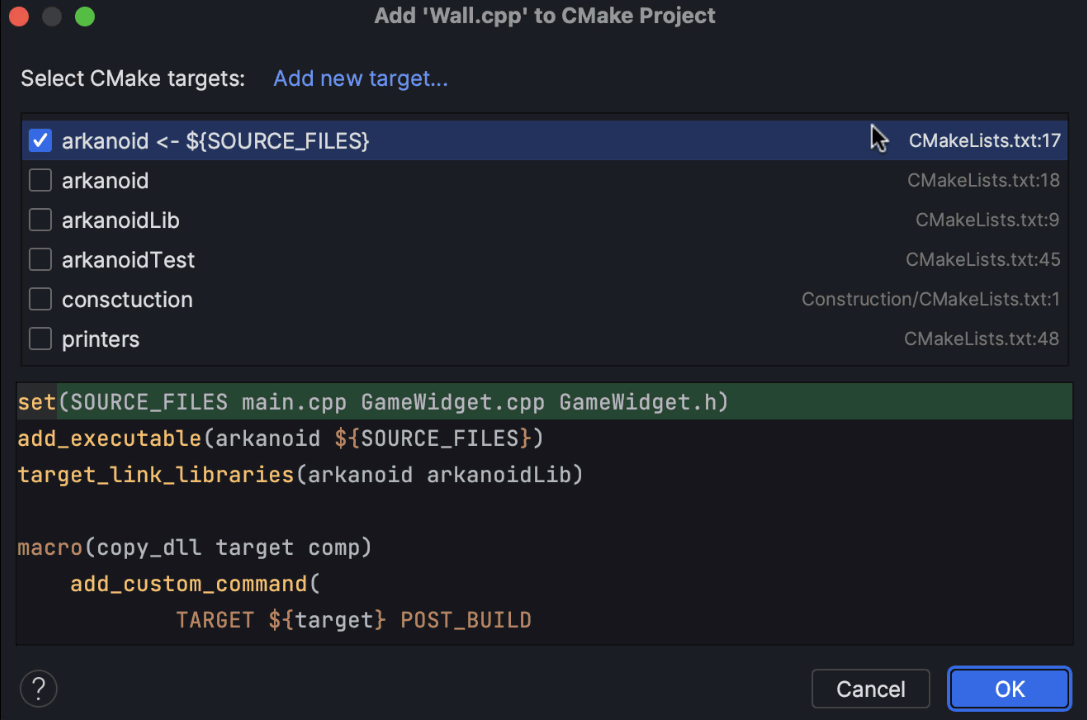The width and height of the screenshot is (1087, 720).
Task: Confirm with the OK button
Action: 1009,688
